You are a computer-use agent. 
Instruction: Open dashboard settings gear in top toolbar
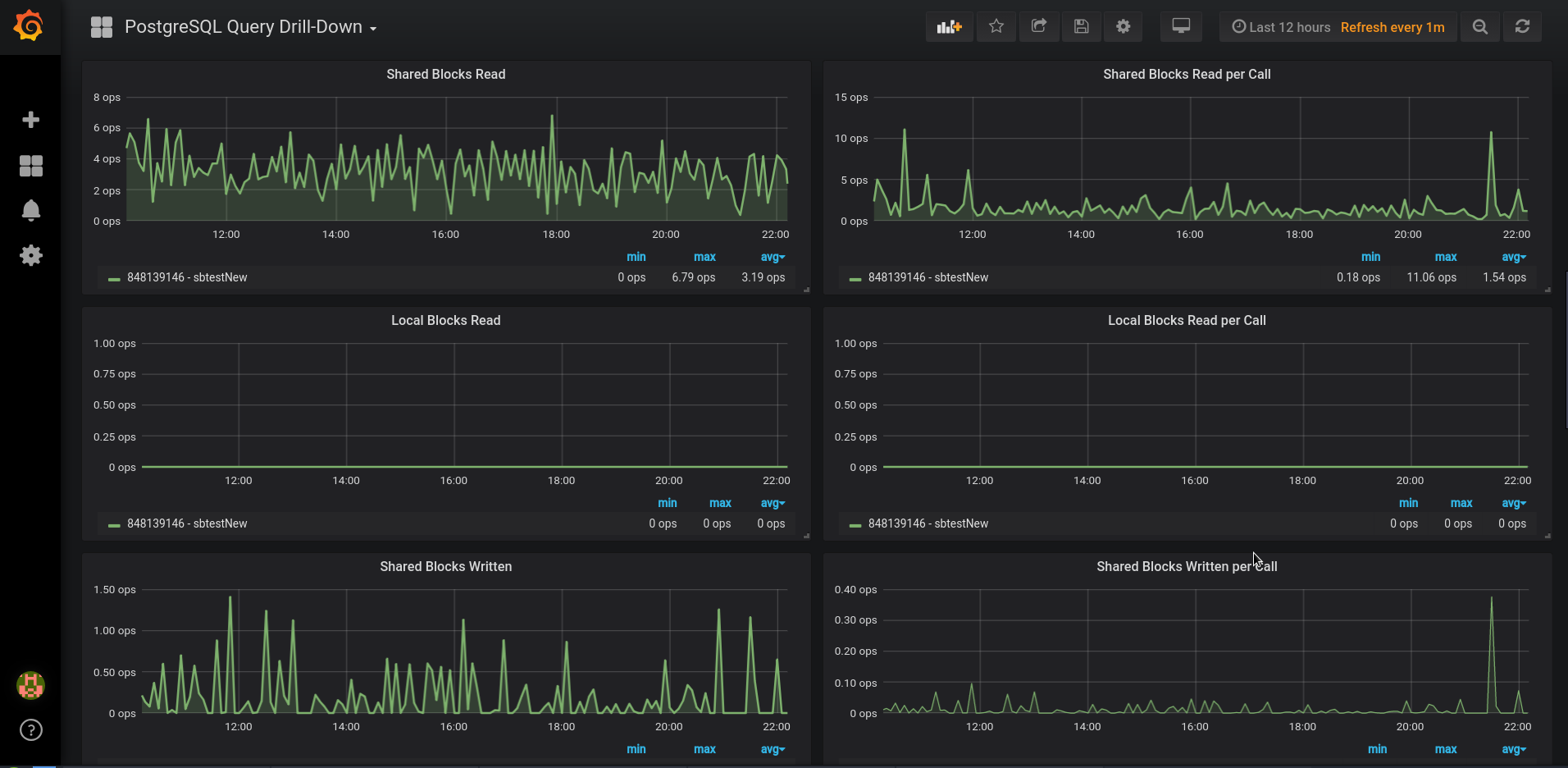[x=1124, y=27]
